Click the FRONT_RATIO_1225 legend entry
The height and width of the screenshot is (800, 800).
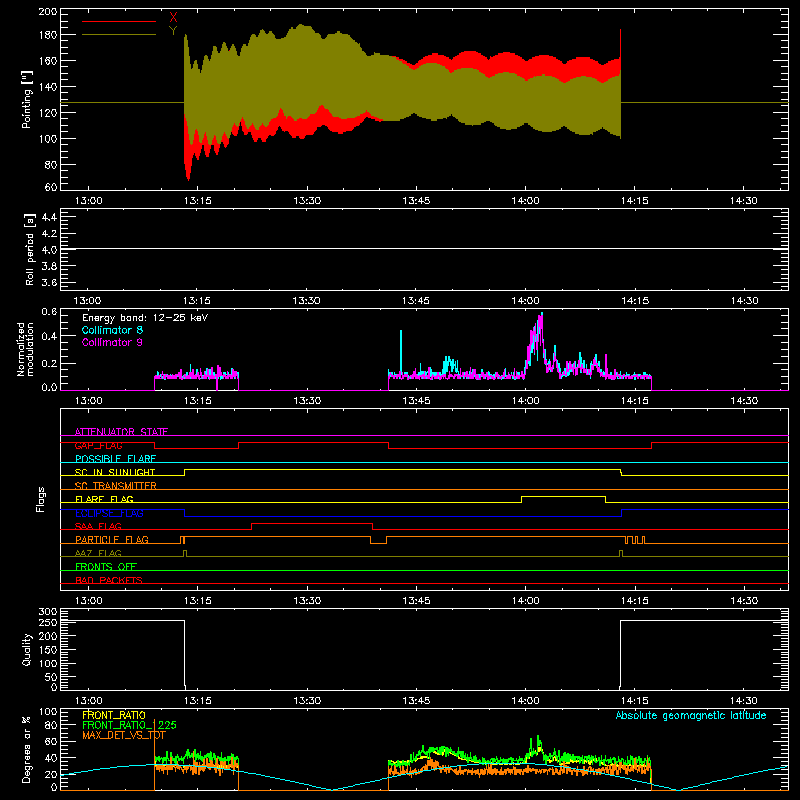(130, 725)
